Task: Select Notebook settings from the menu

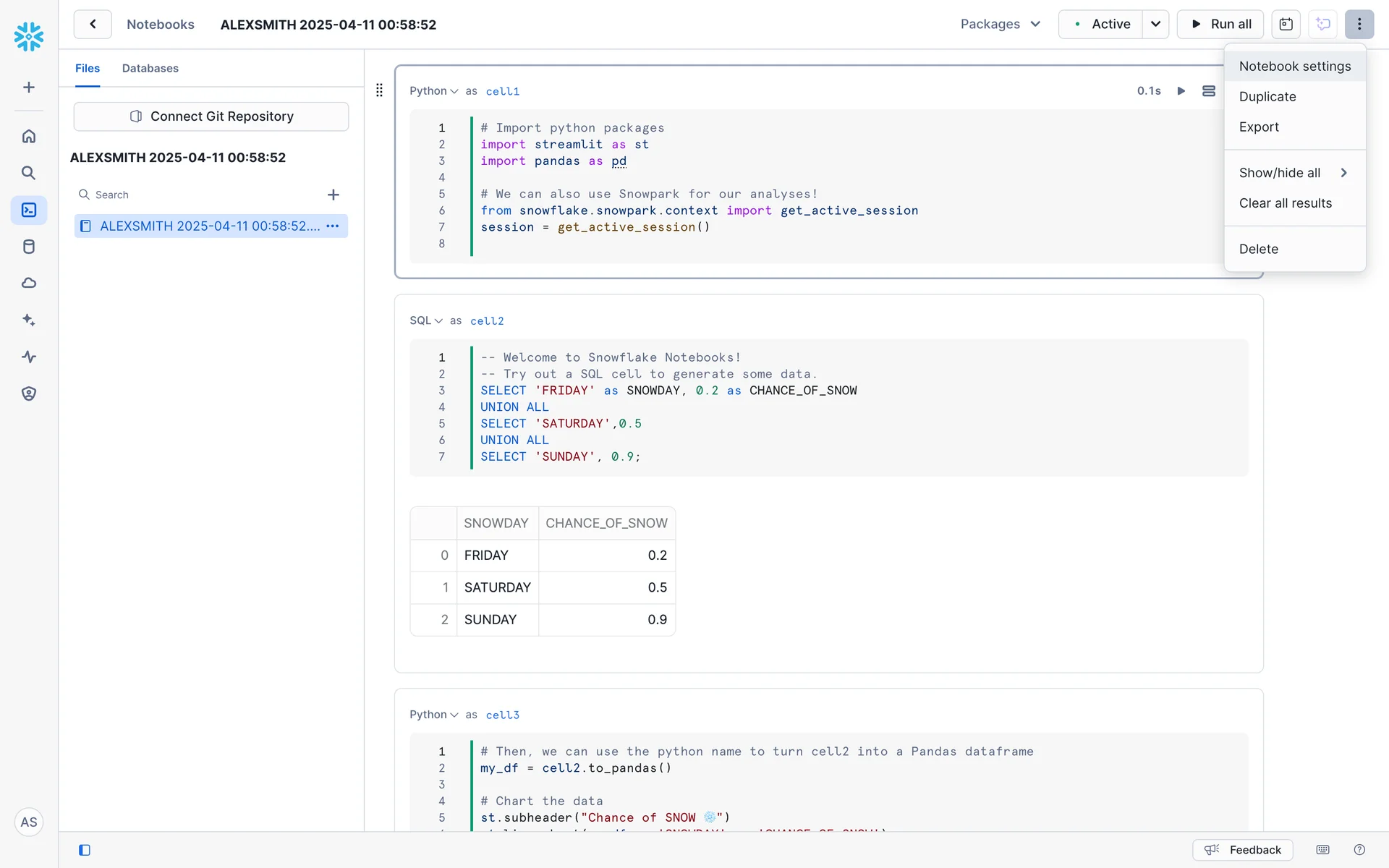Action: point(1294,67)
